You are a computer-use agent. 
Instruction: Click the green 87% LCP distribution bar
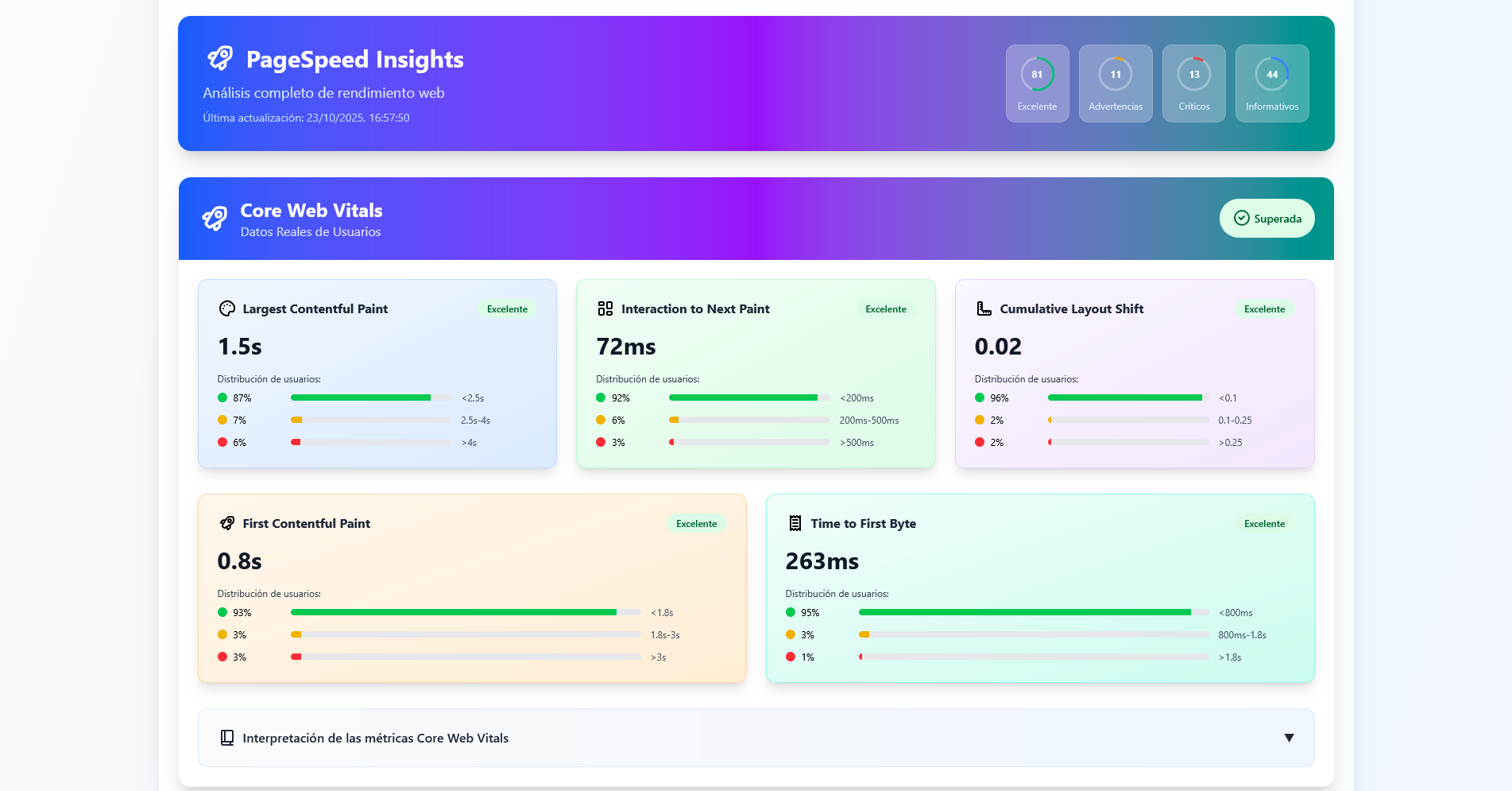click(361, 397)
